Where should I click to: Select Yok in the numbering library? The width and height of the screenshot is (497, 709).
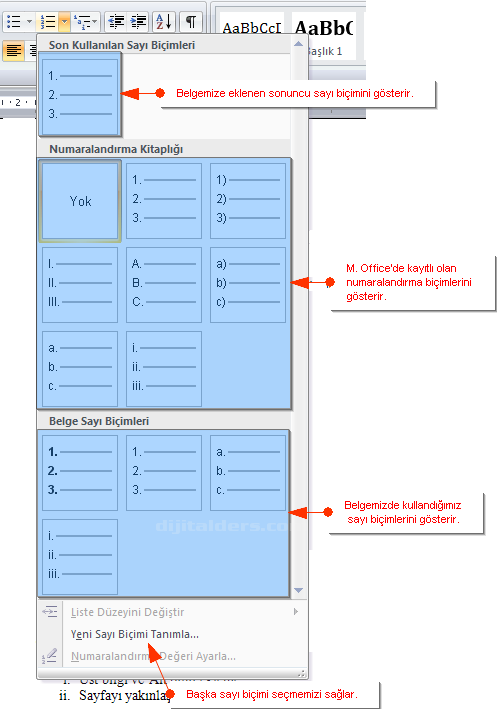coord(80,201)
